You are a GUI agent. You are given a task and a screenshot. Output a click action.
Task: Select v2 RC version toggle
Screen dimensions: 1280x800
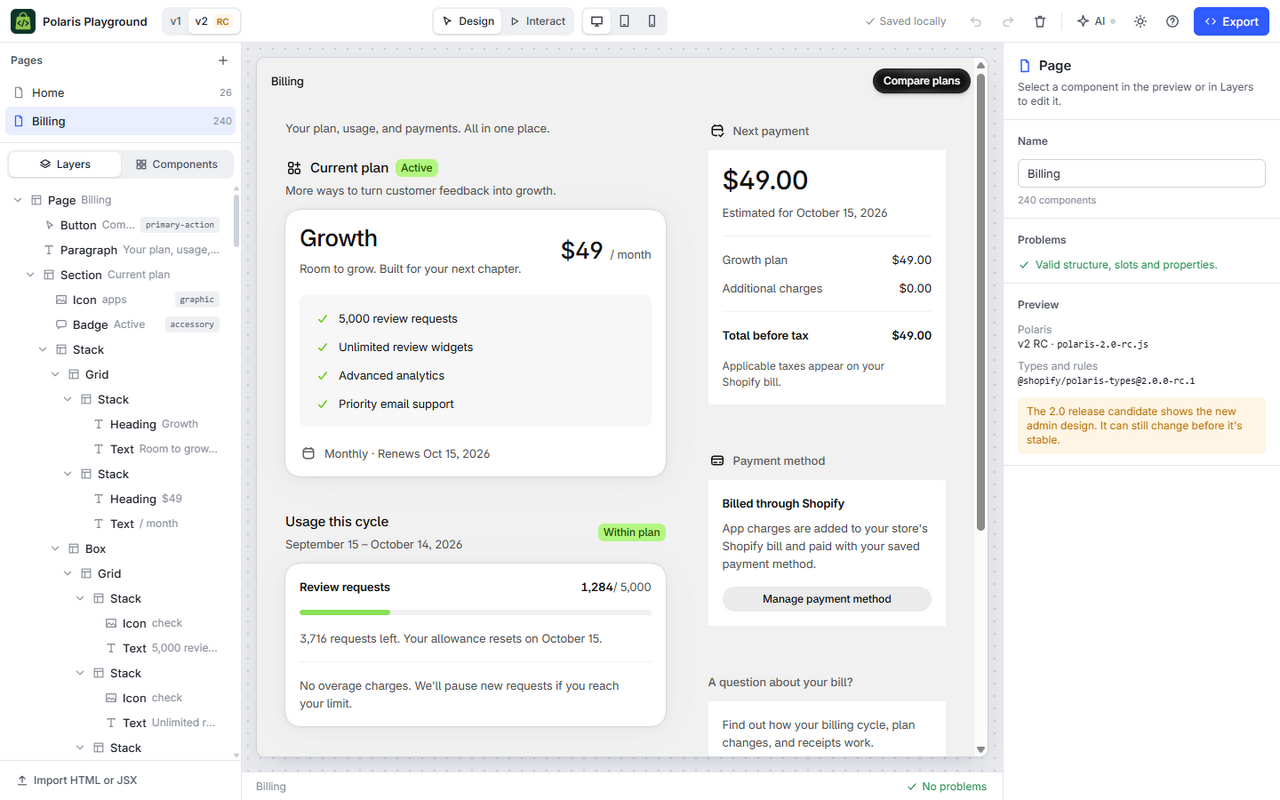212,21
